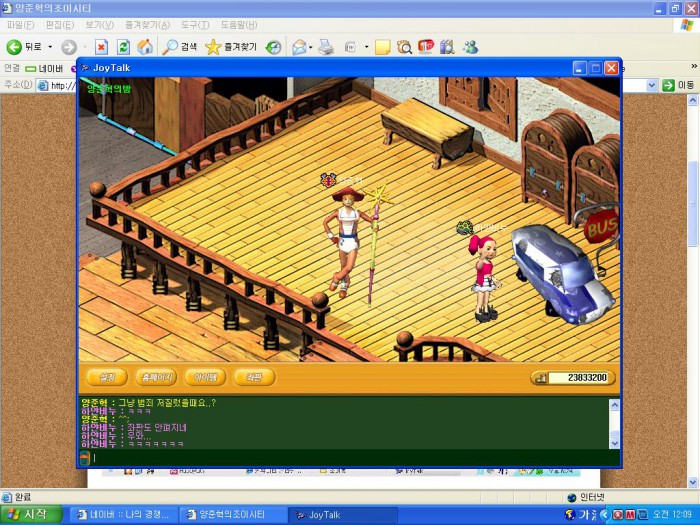Click the Search magnifier toolbar icon

point(171,47)
